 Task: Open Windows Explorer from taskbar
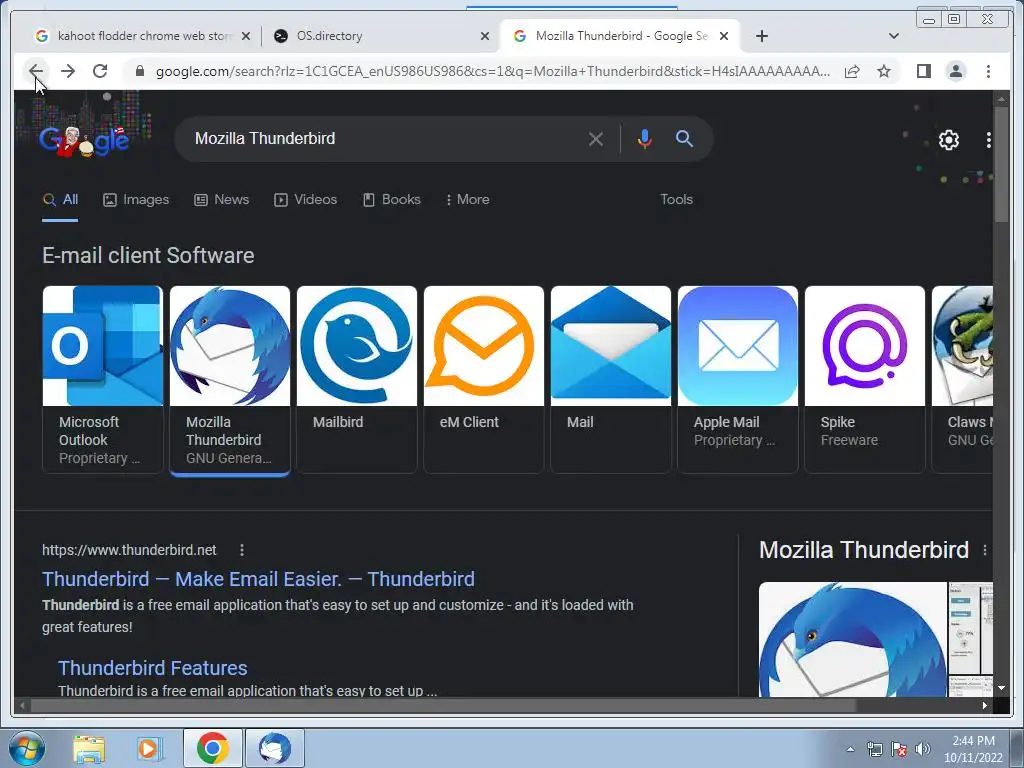coord(89,748)
